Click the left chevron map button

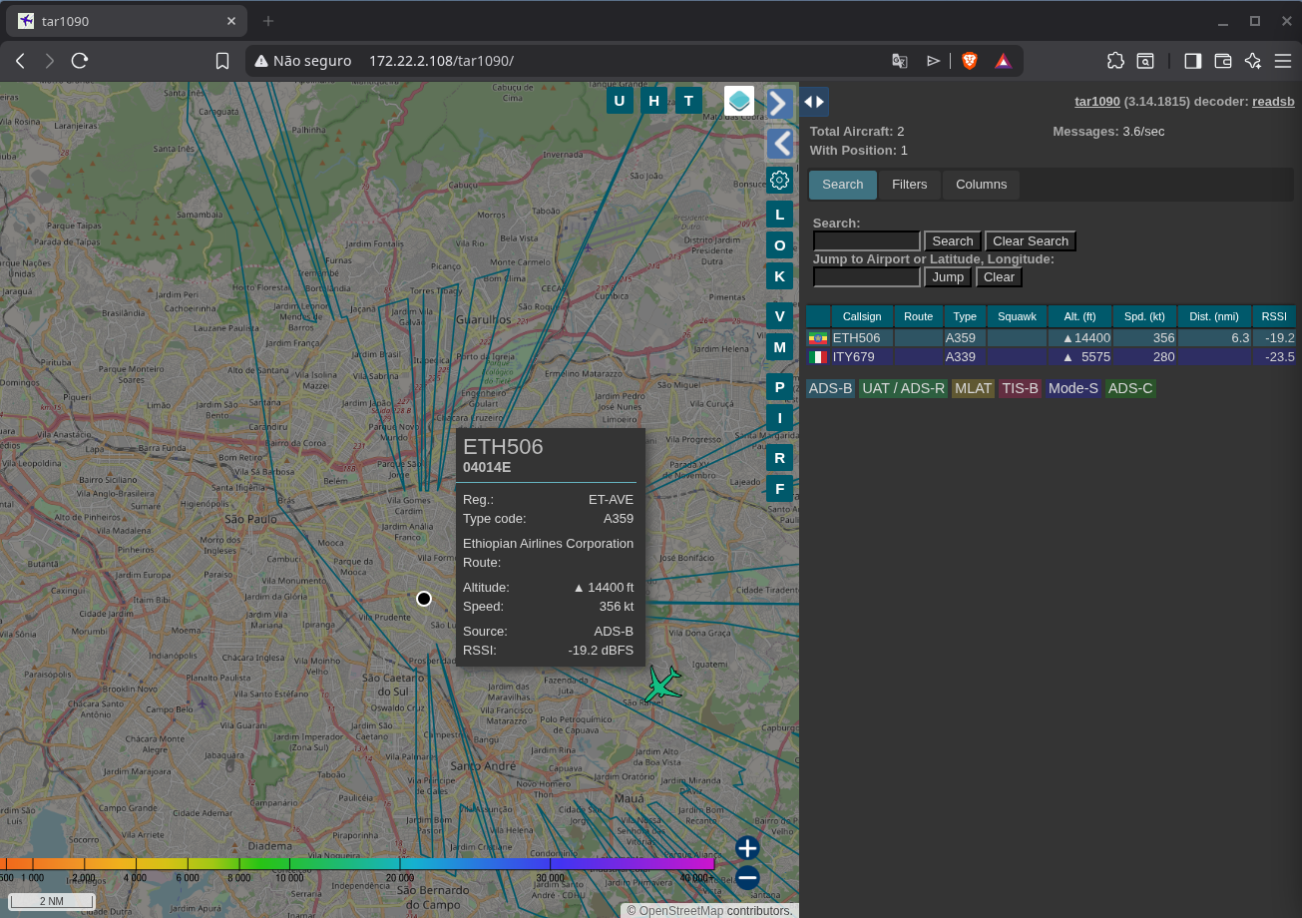click(780, 143)
